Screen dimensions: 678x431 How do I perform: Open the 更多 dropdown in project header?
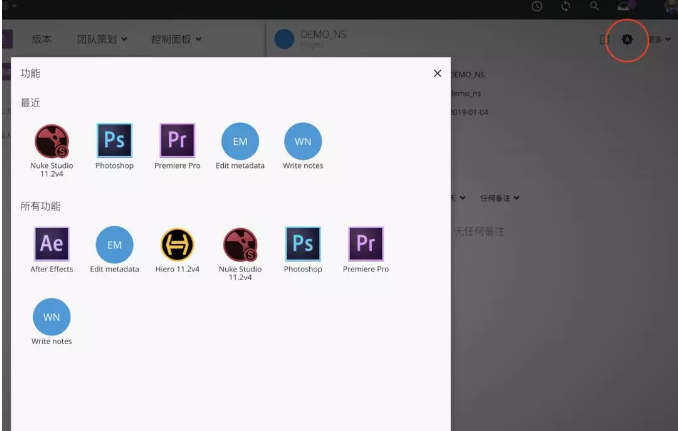click(x=659, y=39)
